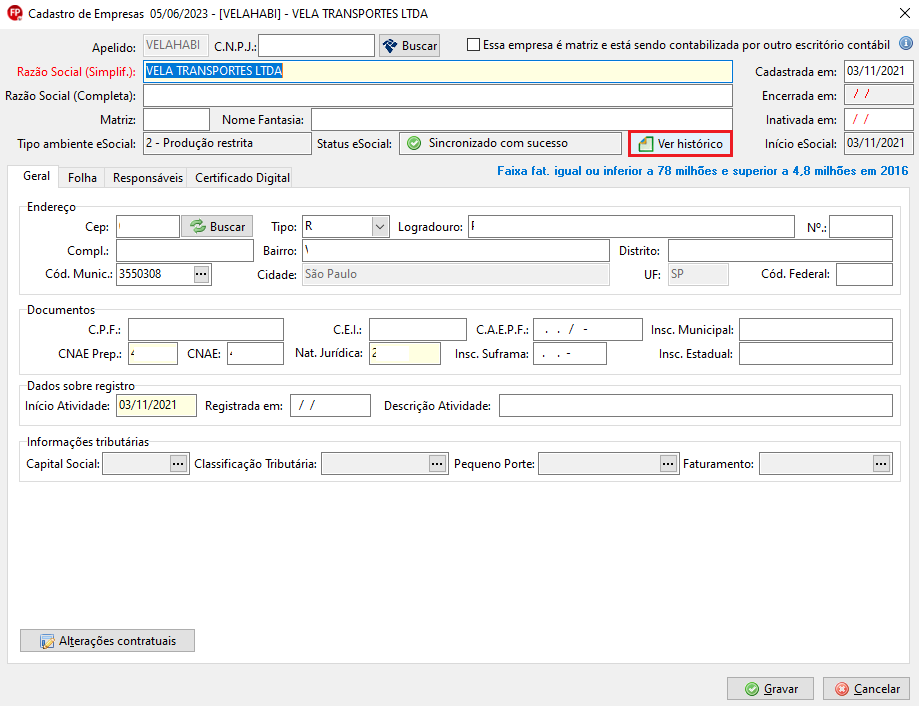Click the C.N.P.J. input field
Image resolution: width=919 pixels, height=706 pixels.
(x=316, y=45)
